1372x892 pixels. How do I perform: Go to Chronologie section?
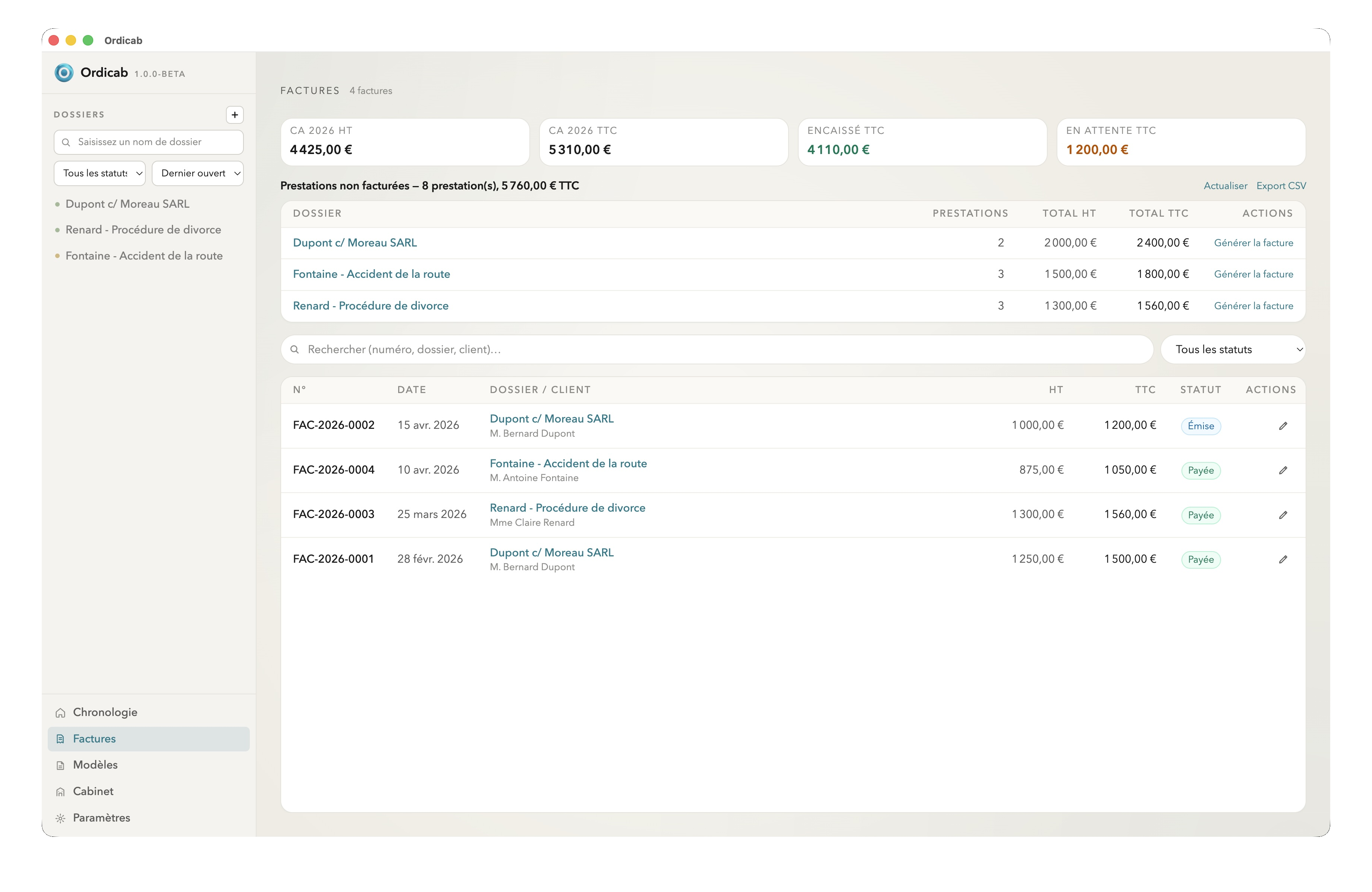point(149,713)
